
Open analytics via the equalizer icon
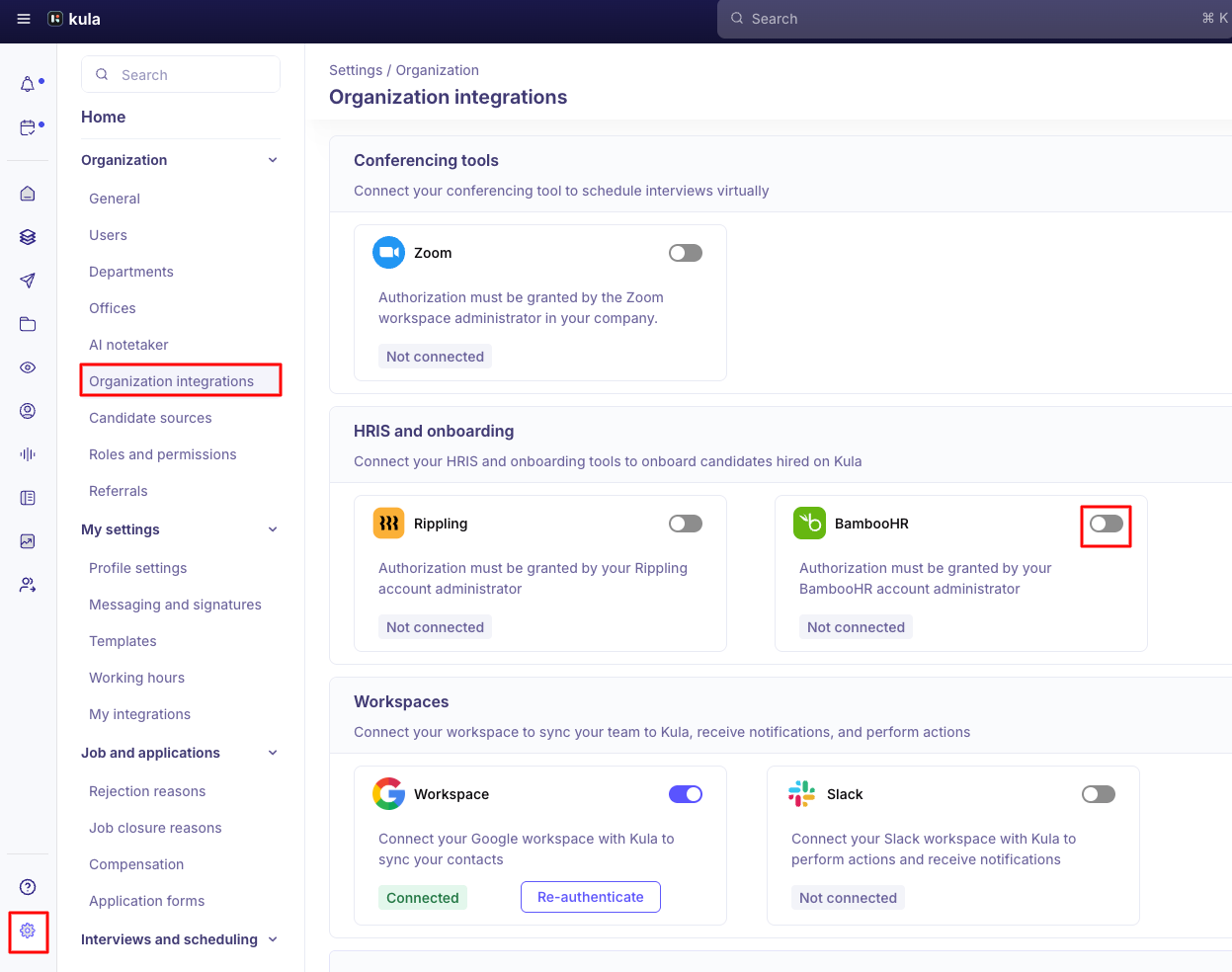coord(28,453)
